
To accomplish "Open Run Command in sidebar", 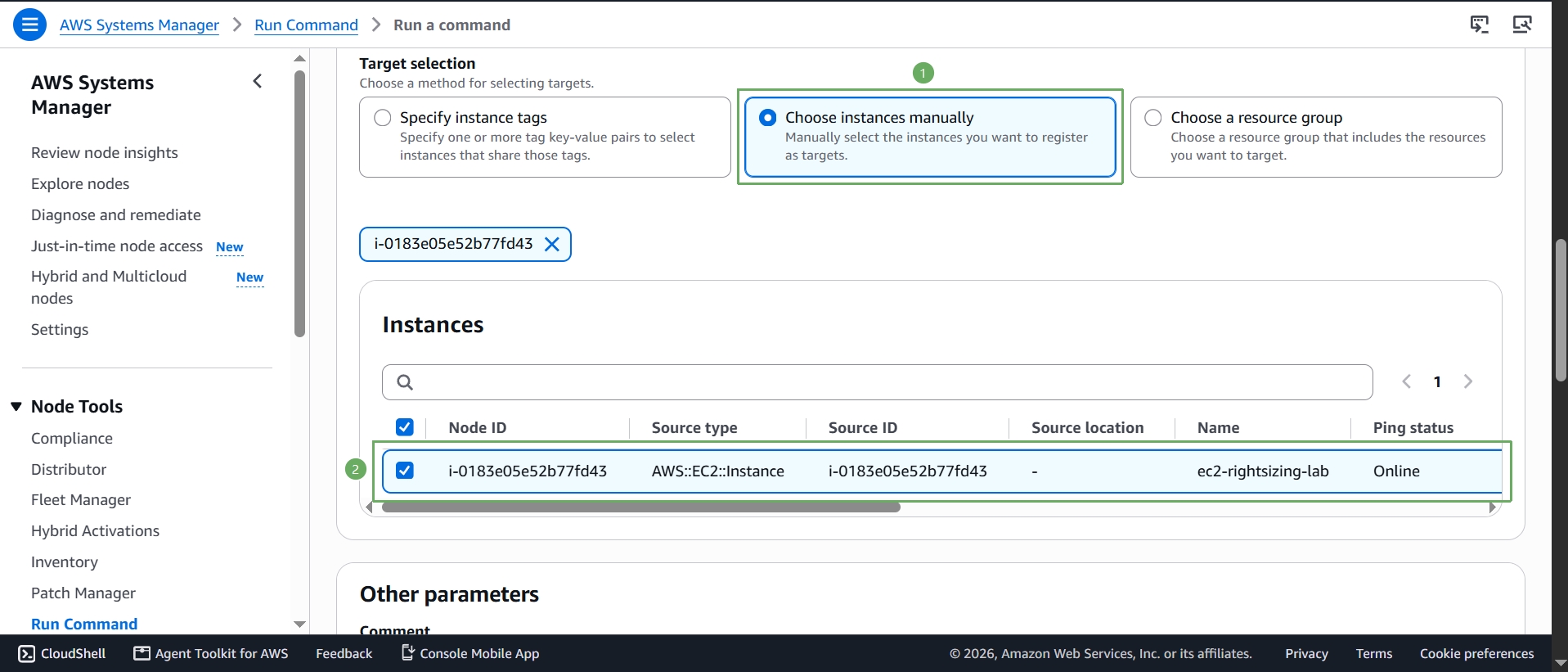I will point(84,625).
